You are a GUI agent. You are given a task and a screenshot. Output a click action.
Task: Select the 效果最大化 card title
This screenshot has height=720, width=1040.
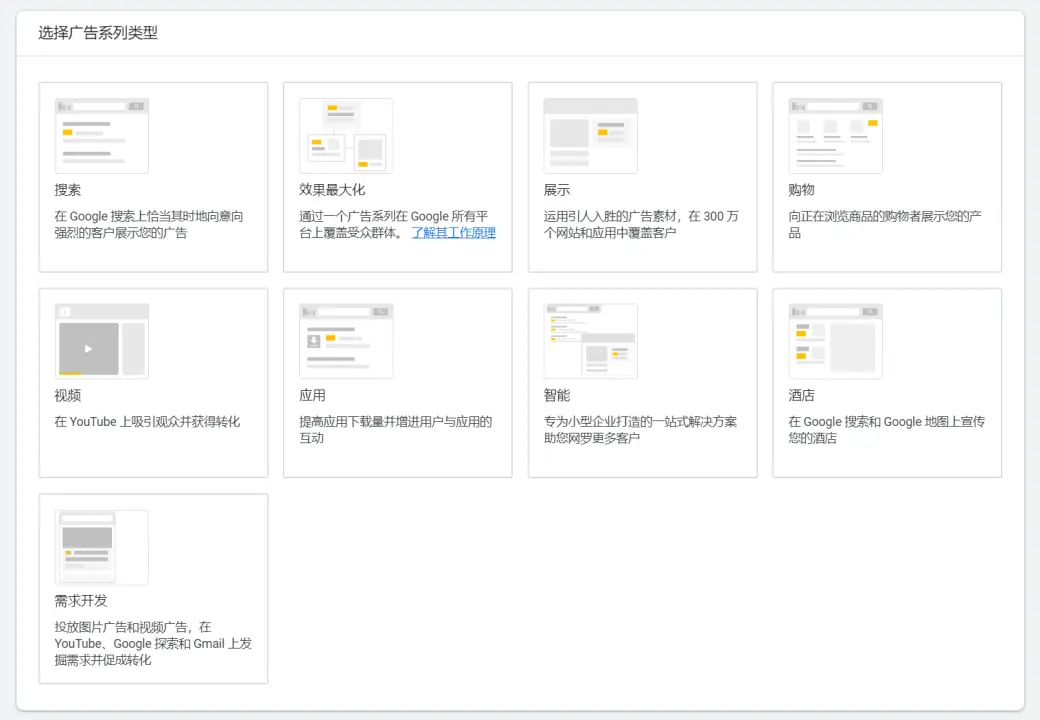pos(332,190)
